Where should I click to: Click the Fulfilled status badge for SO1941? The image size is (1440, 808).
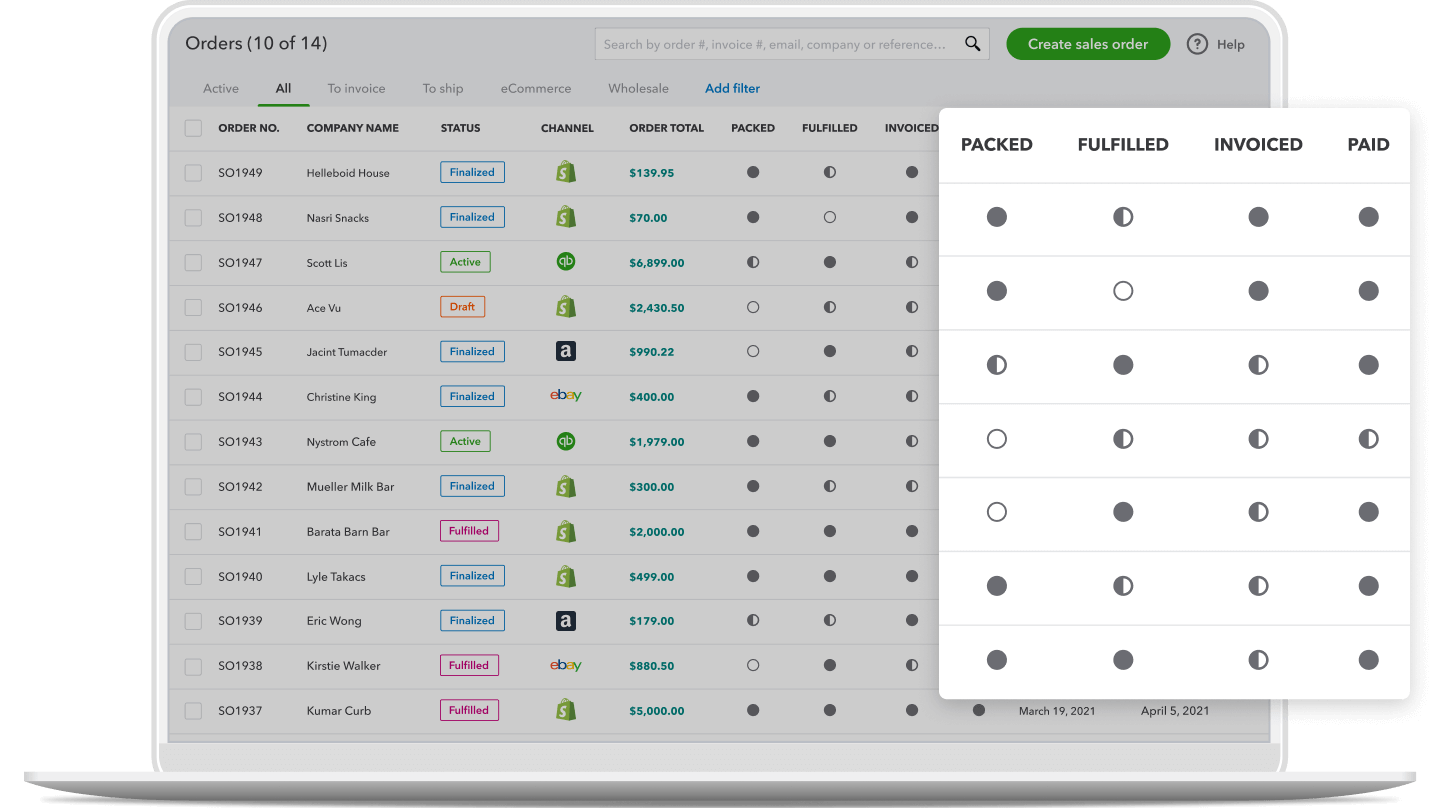[x=469, y=531]
